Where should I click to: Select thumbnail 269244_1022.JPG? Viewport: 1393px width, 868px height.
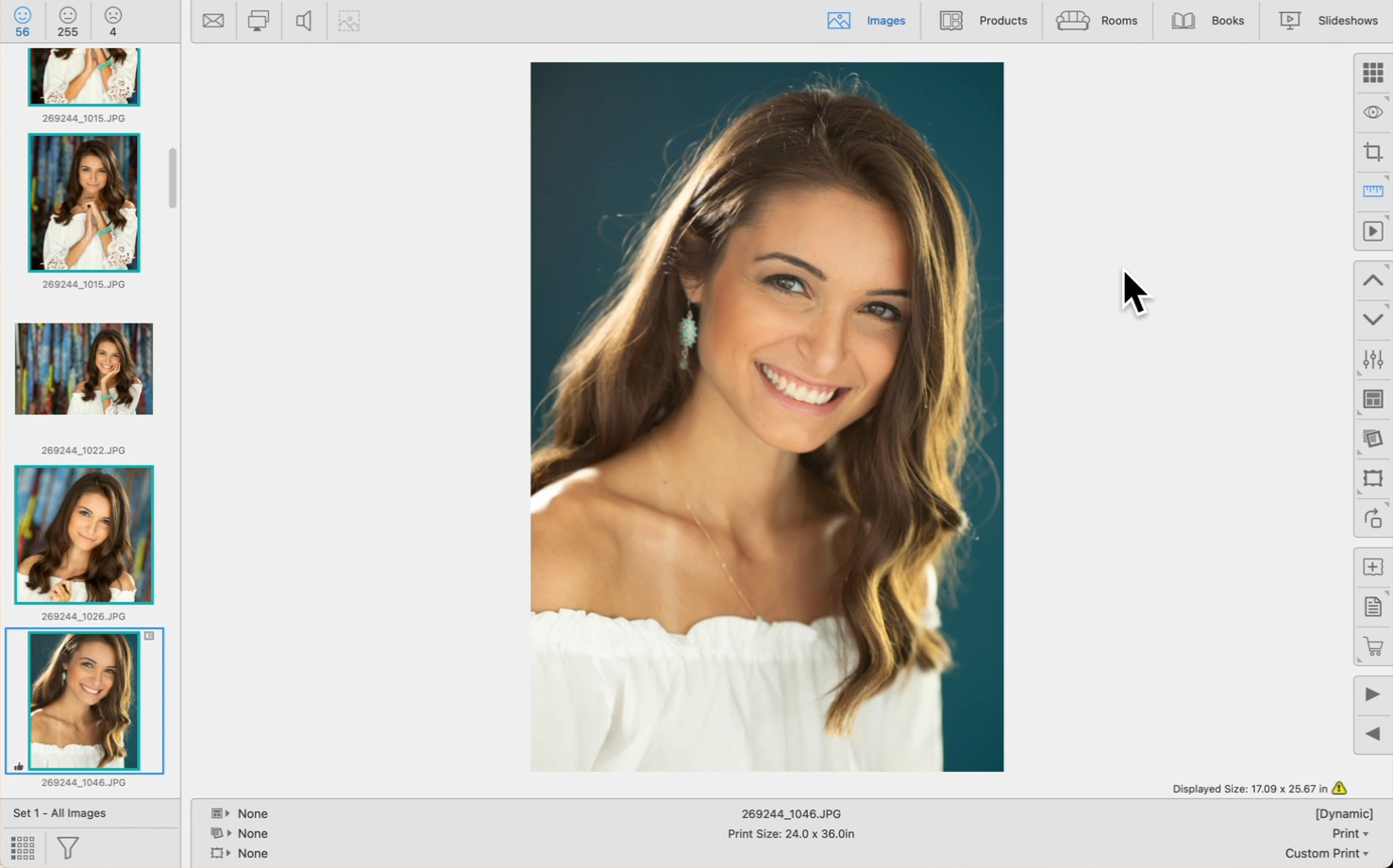84,369
